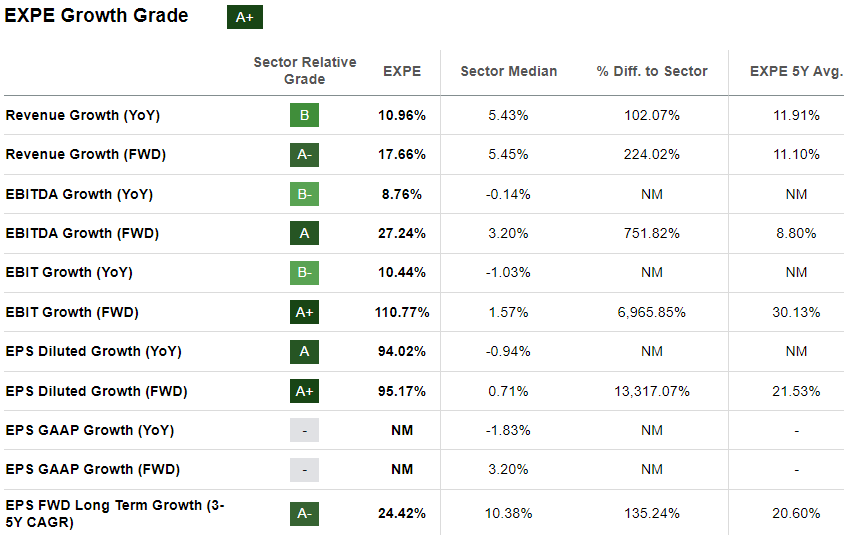Click the A- grade badge for Revenue Growth (FWD)

pyautogui.click(x=304, y=154)
